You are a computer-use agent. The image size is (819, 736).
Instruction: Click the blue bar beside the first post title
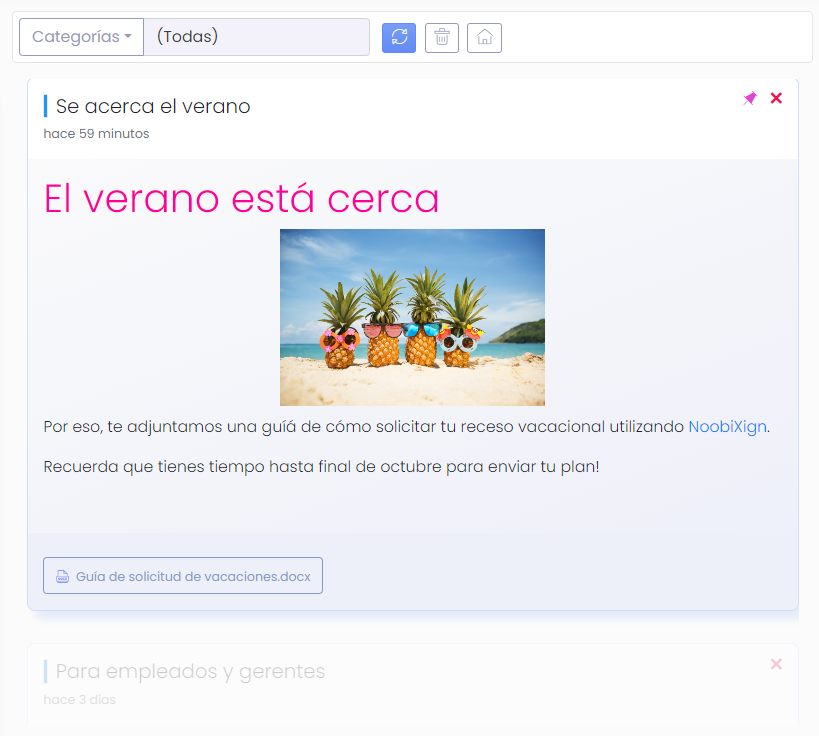tap(46, 106)
